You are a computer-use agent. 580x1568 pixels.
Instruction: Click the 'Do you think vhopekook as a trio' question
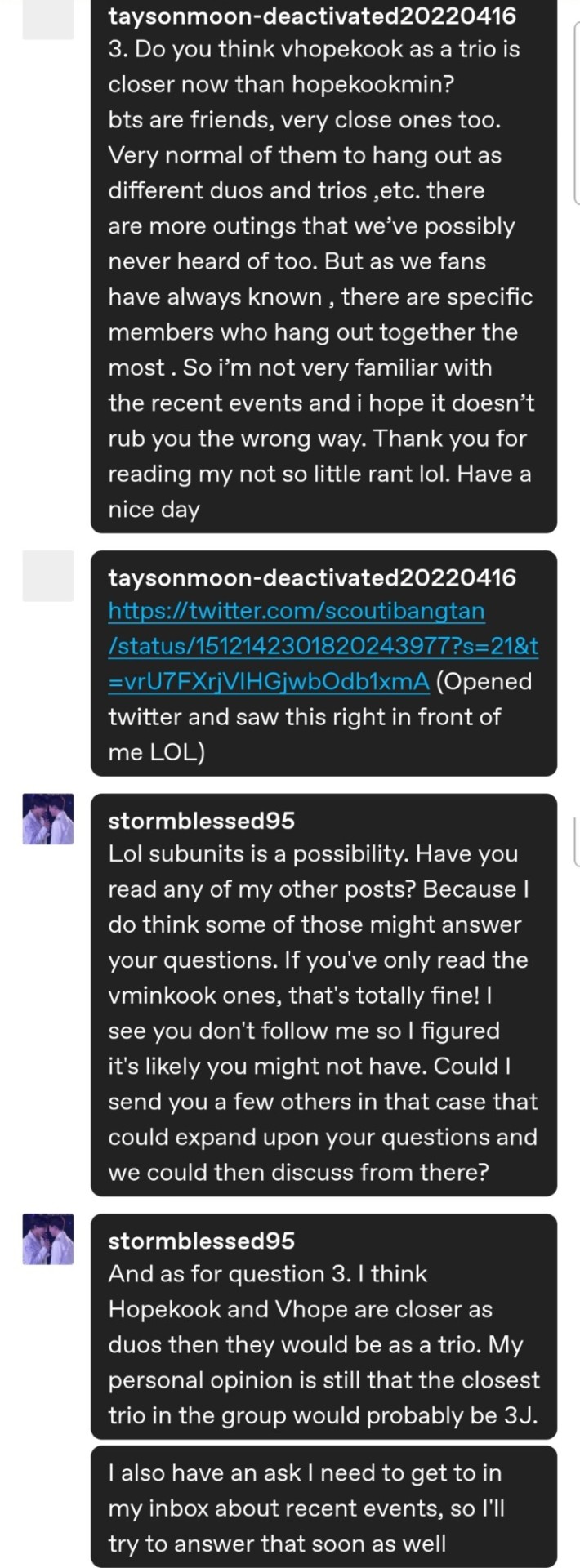pyautogui.click(x=314, y=49)
